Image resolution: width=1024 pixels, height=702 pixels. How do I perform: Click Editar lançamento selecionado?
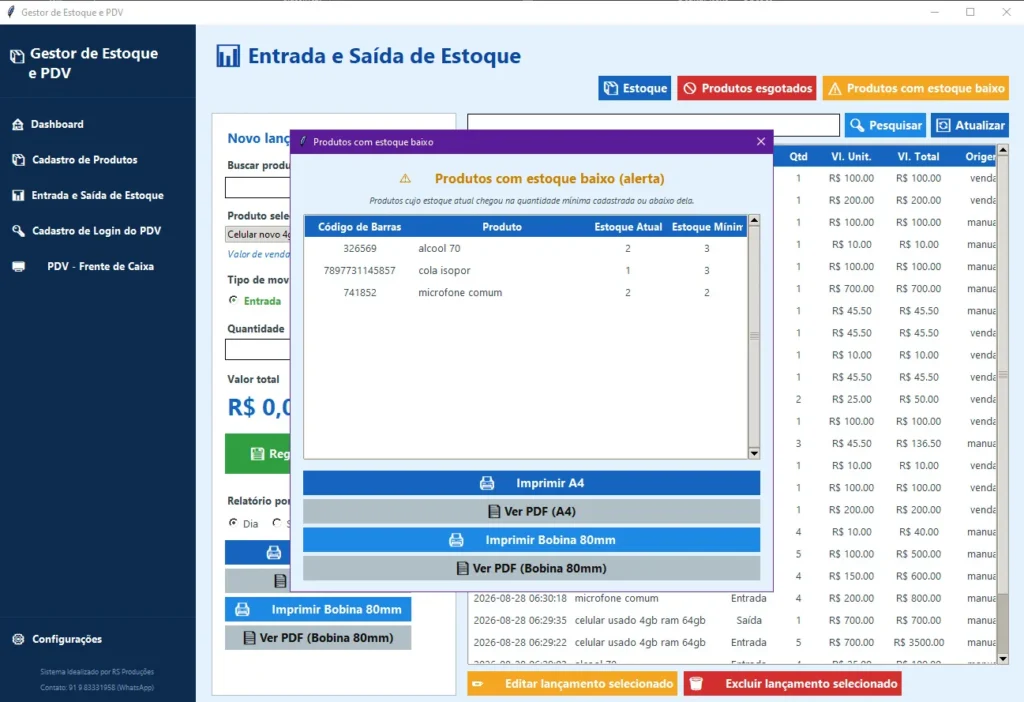572,684
